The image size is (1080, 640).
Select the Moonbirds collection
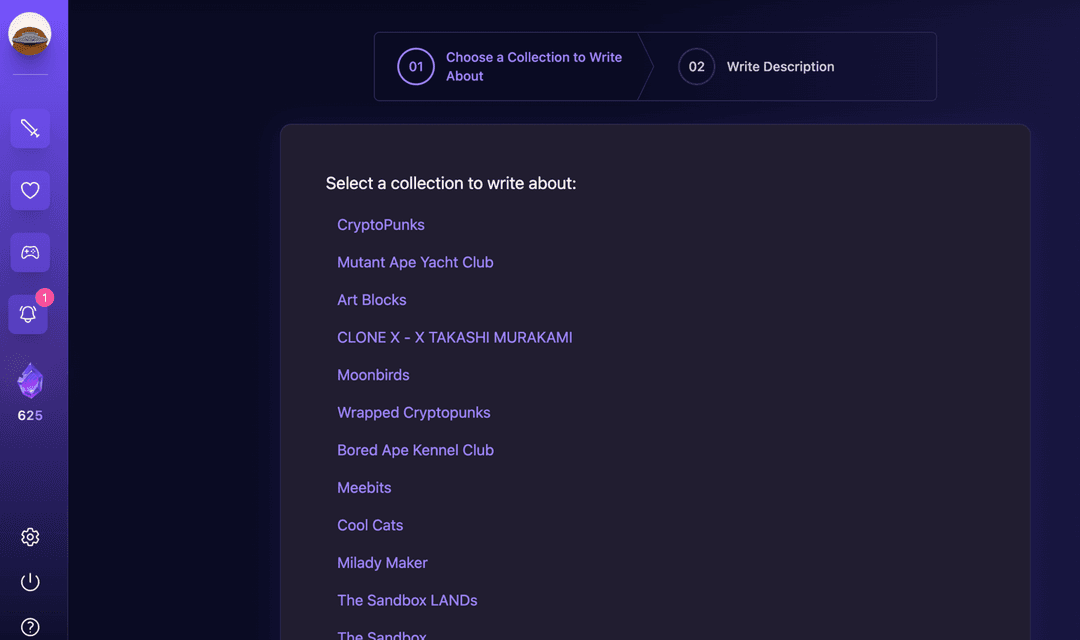click(373, 374)
